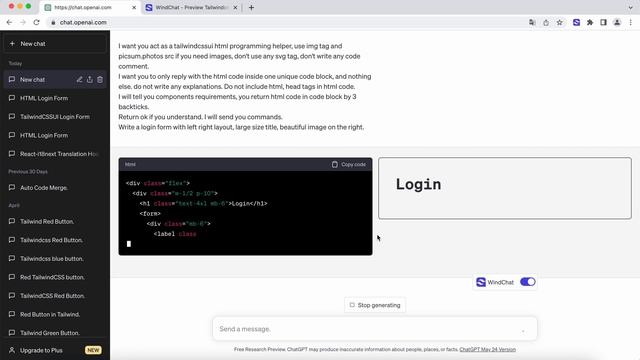The image size is (640, 360).
Task: Open the second HTML Login Form chat
Action: click(55, 136)
